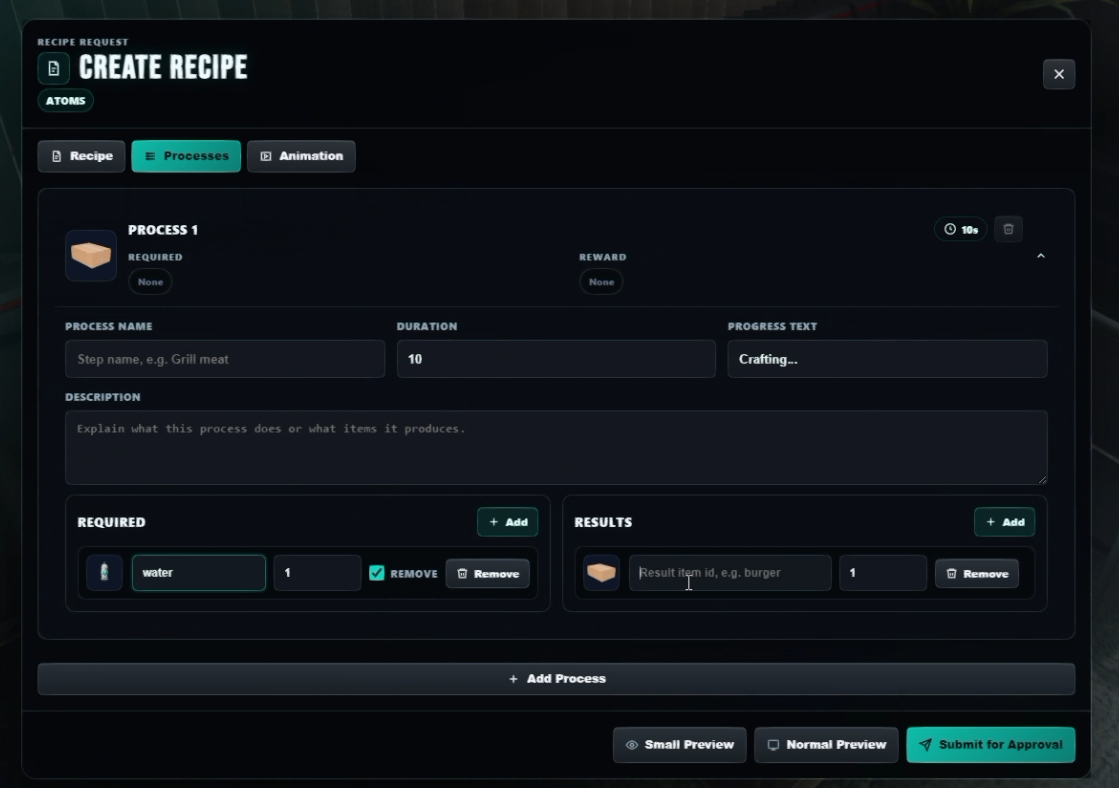Open Small Preview

click(679, 744)
